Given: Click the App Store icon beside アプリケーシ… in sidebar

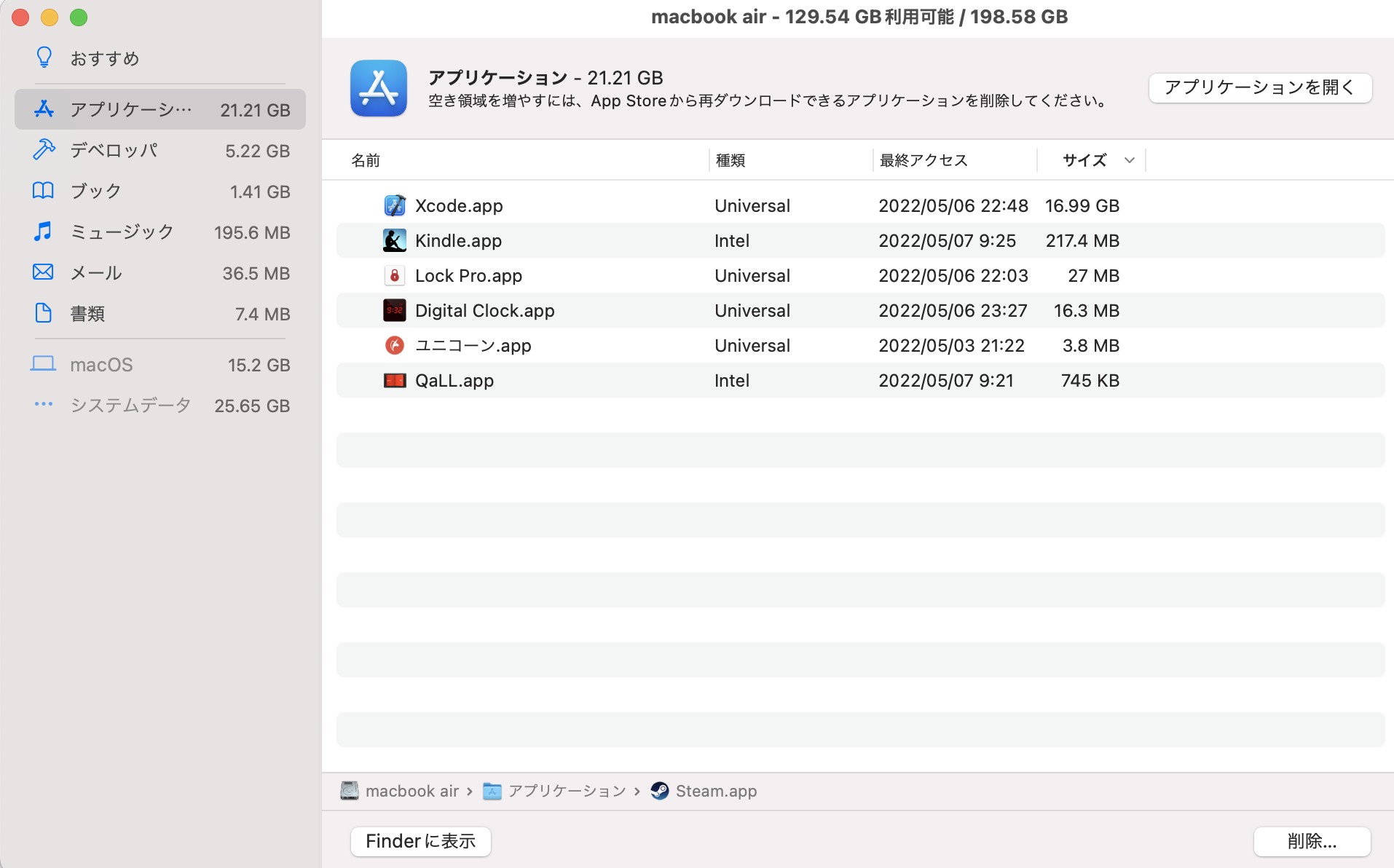Looking at the screenshot, I should coord(44,109).
